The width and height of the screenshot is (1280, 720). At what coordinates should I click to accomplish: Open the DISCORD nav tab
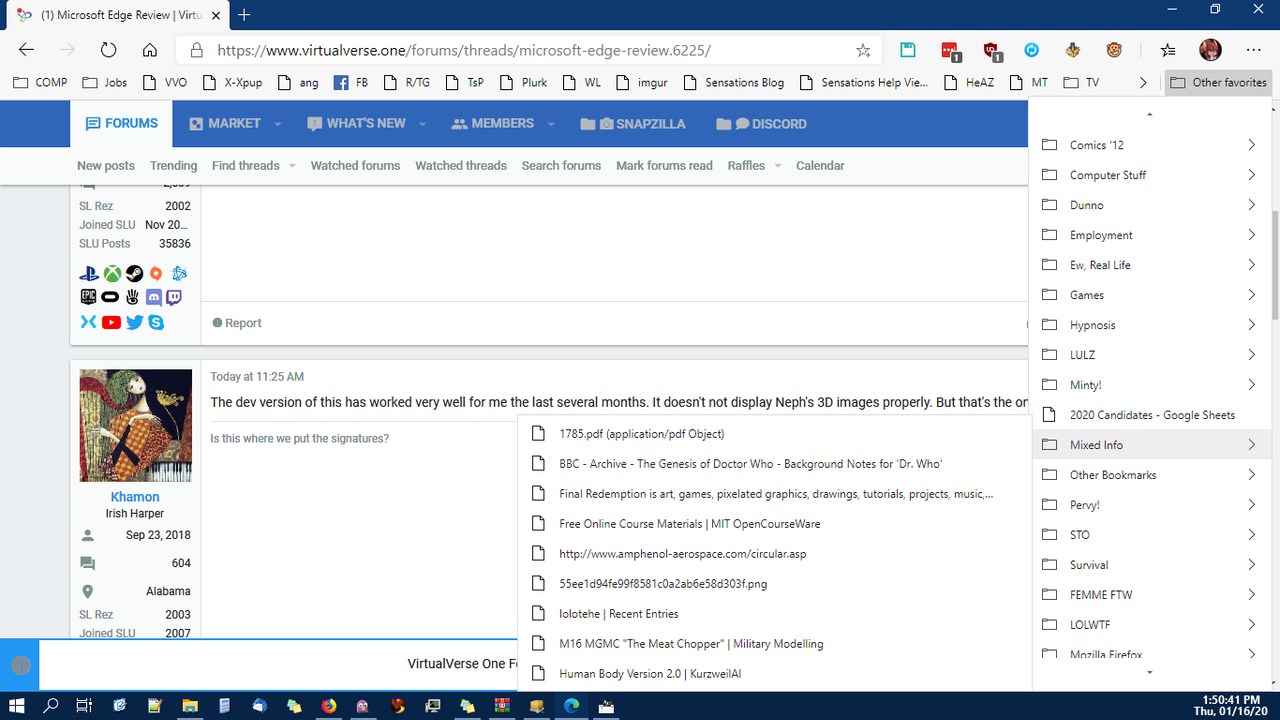click(762, 124)
